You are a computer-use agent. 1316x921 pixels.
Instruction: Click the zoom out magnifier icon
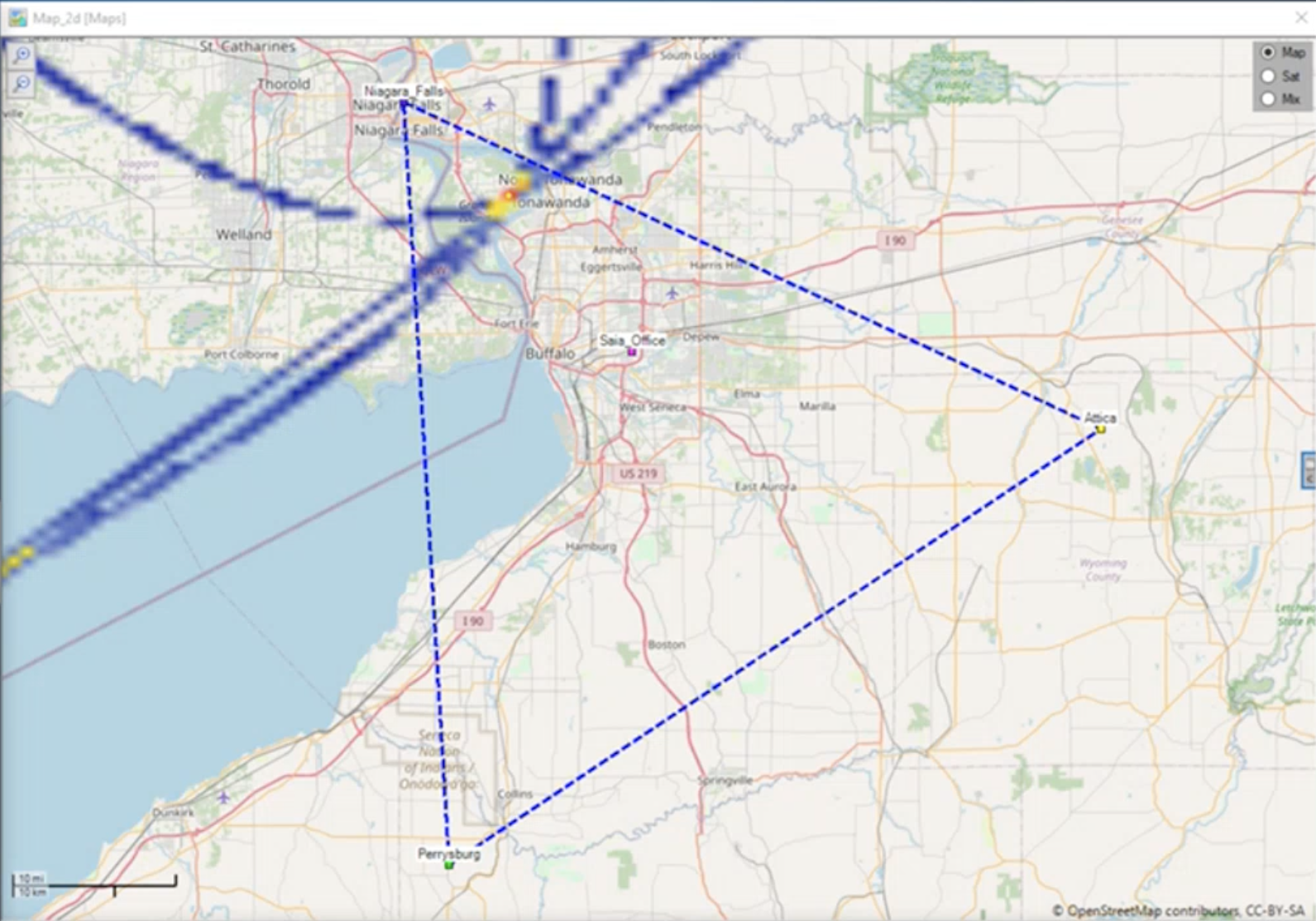pyautogui.click(x=22, y=83)
